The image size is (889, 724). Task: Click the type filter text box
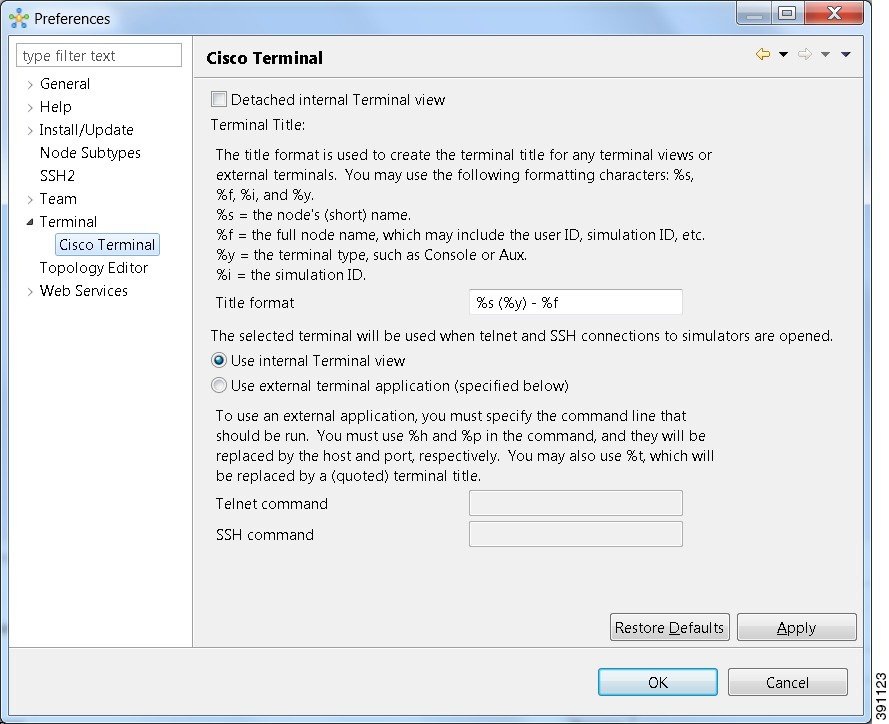(98, 55)
